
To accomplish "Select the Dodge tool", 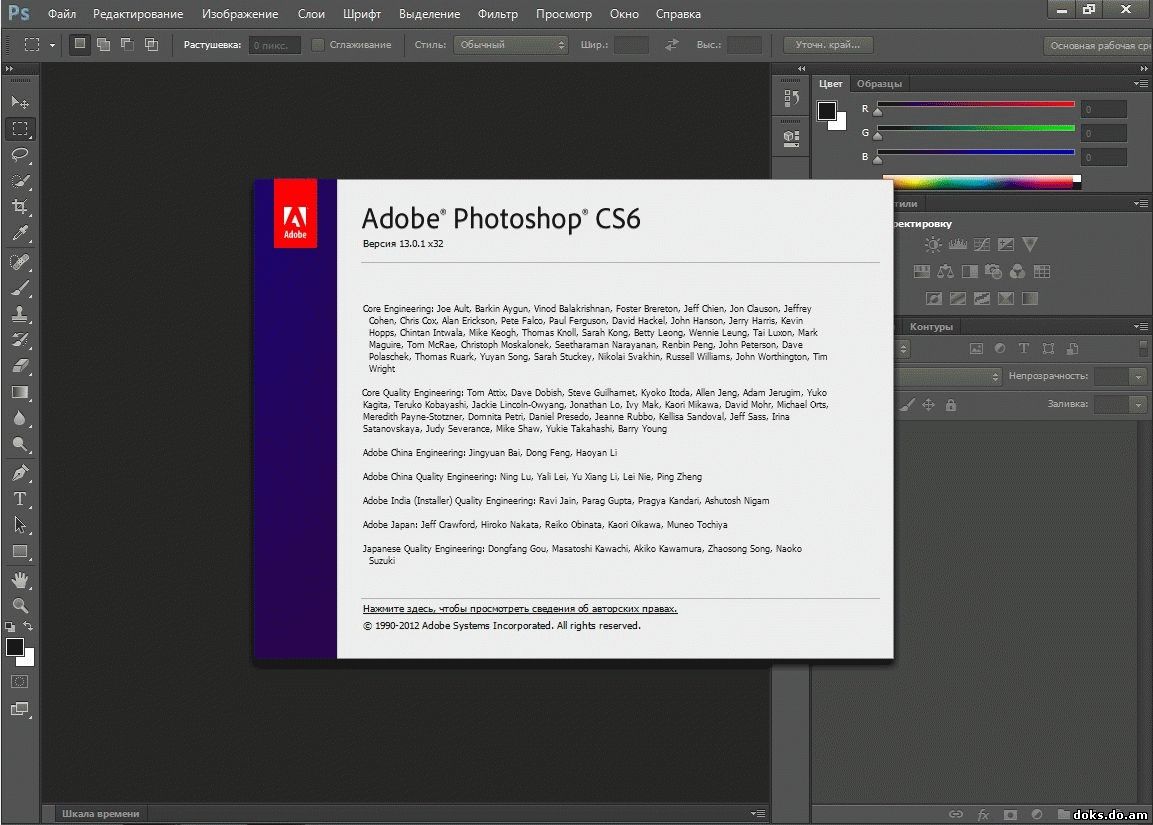I will [x=20, y=444].
